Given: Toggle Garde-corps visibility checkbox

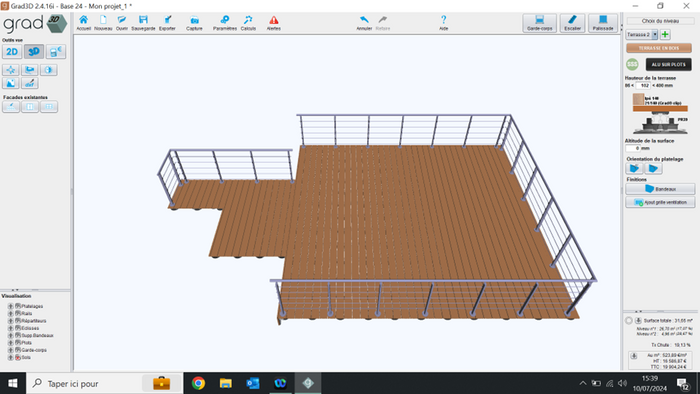Looking at the screenshot, I should [x=18, y=350].
